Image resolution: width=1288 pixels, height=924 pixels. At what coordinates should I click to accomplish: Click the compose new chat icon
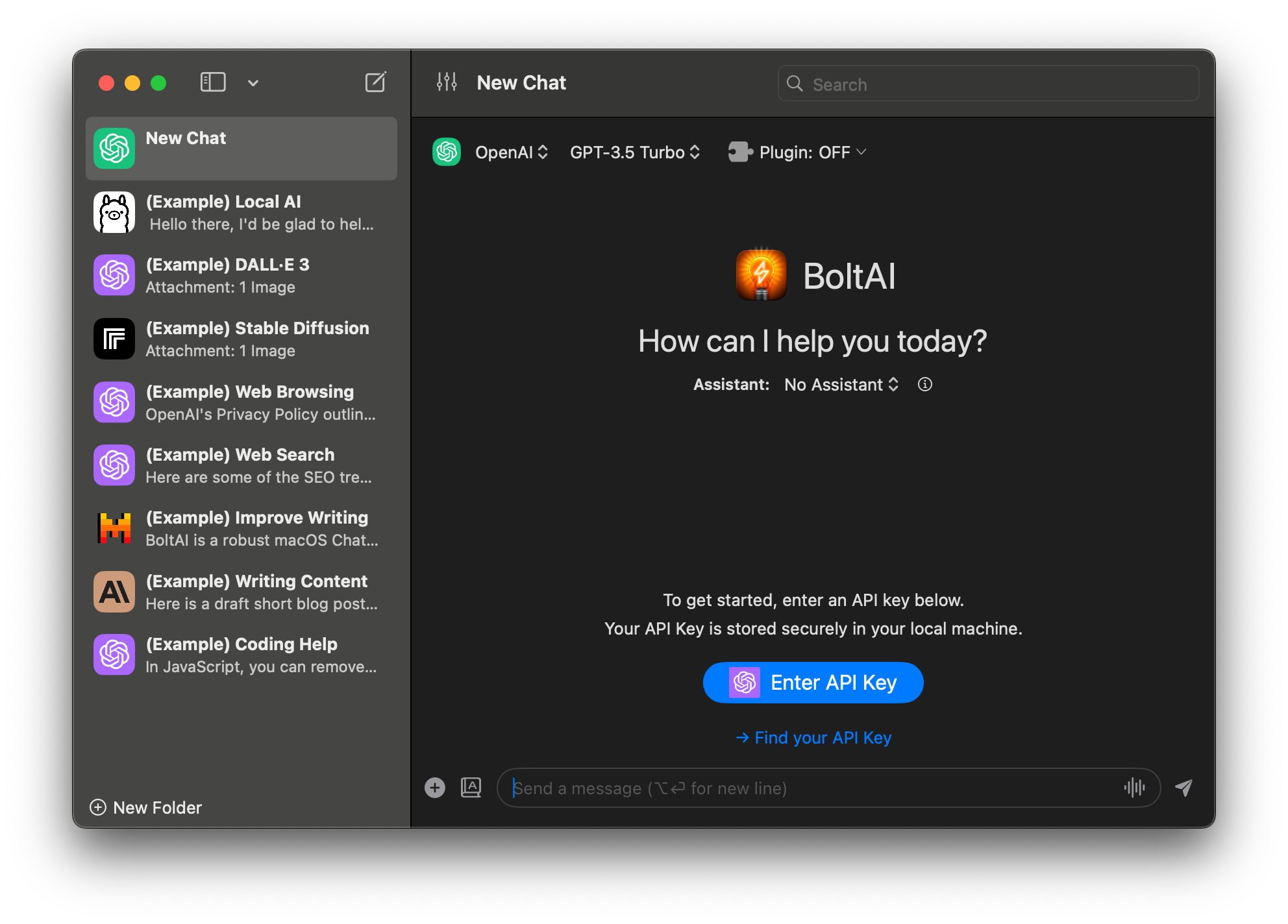pos(375,82)
